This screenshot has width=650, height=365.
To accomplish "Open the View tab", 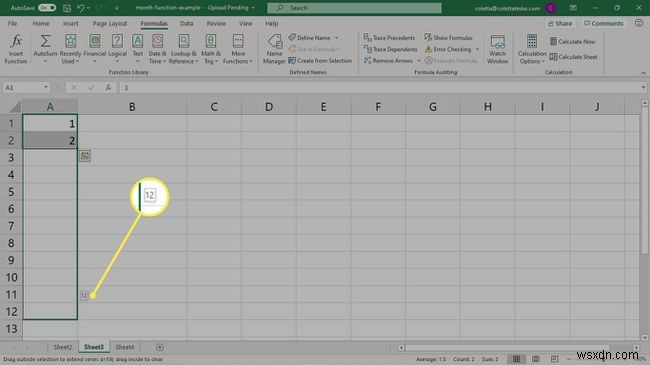I will [245, 24].
